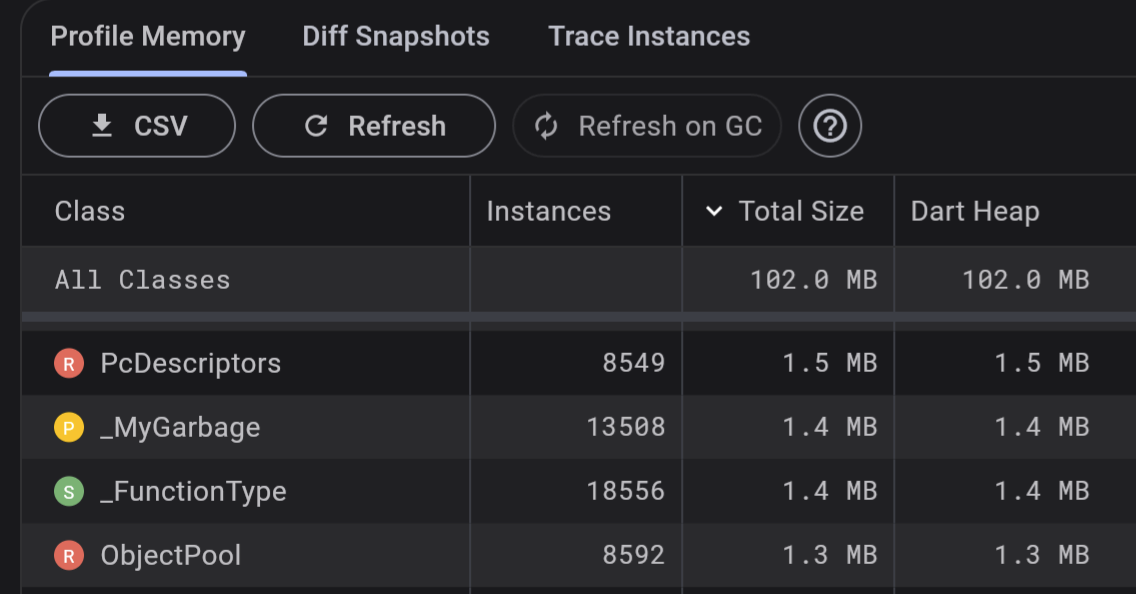Click the sync arrows icon on Refresh on GC

click(546, 127)
